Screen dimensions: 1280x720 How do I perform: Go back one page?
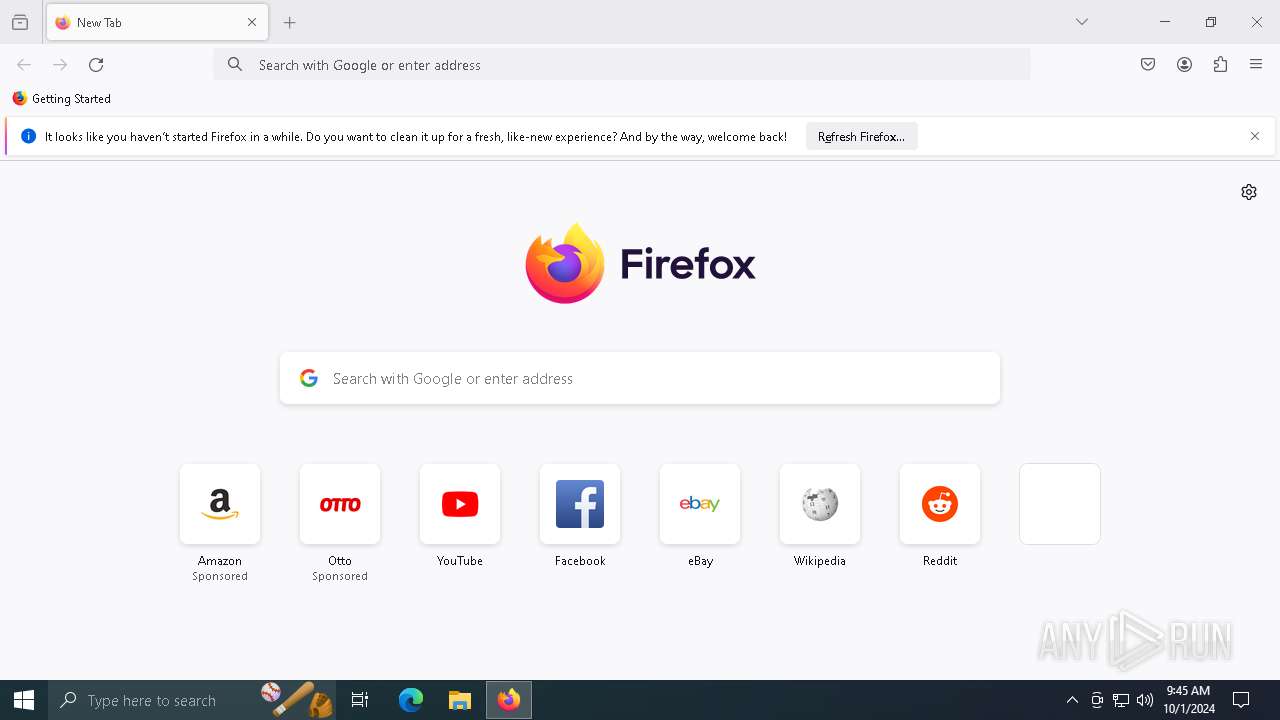point(24,65)
